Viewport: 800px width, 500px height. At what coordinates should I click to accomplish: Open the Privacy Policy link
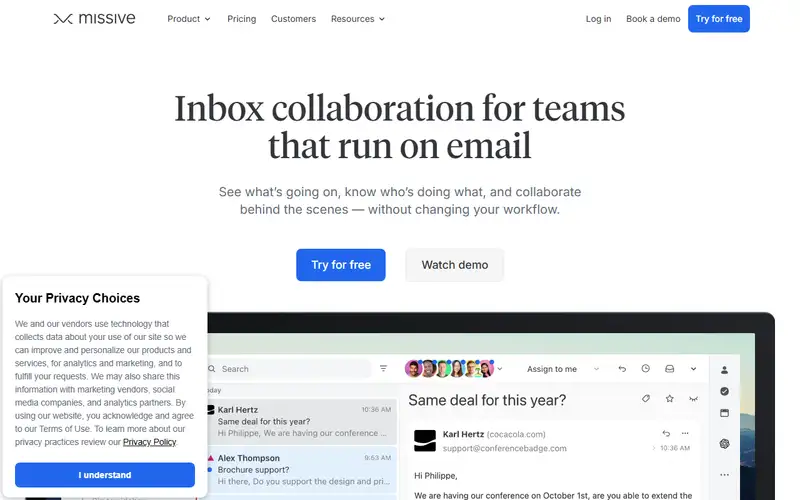click(149, 442)
